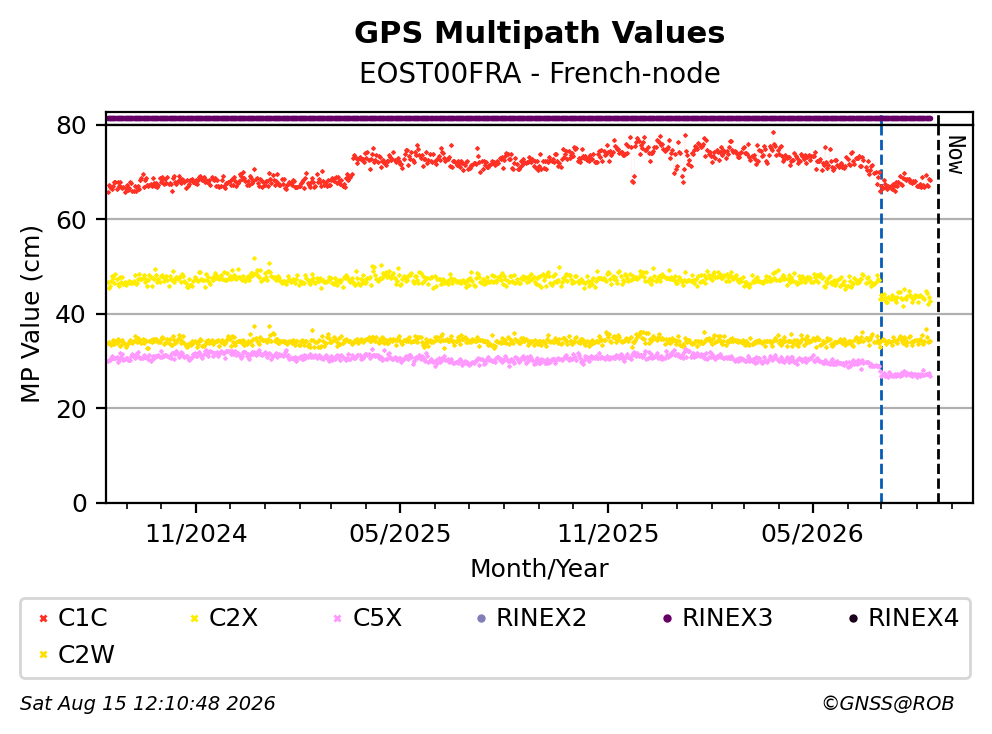Click the pink C5X legend marker
The width and height of the screenshot is (992, 734).
tap(338, 618)
